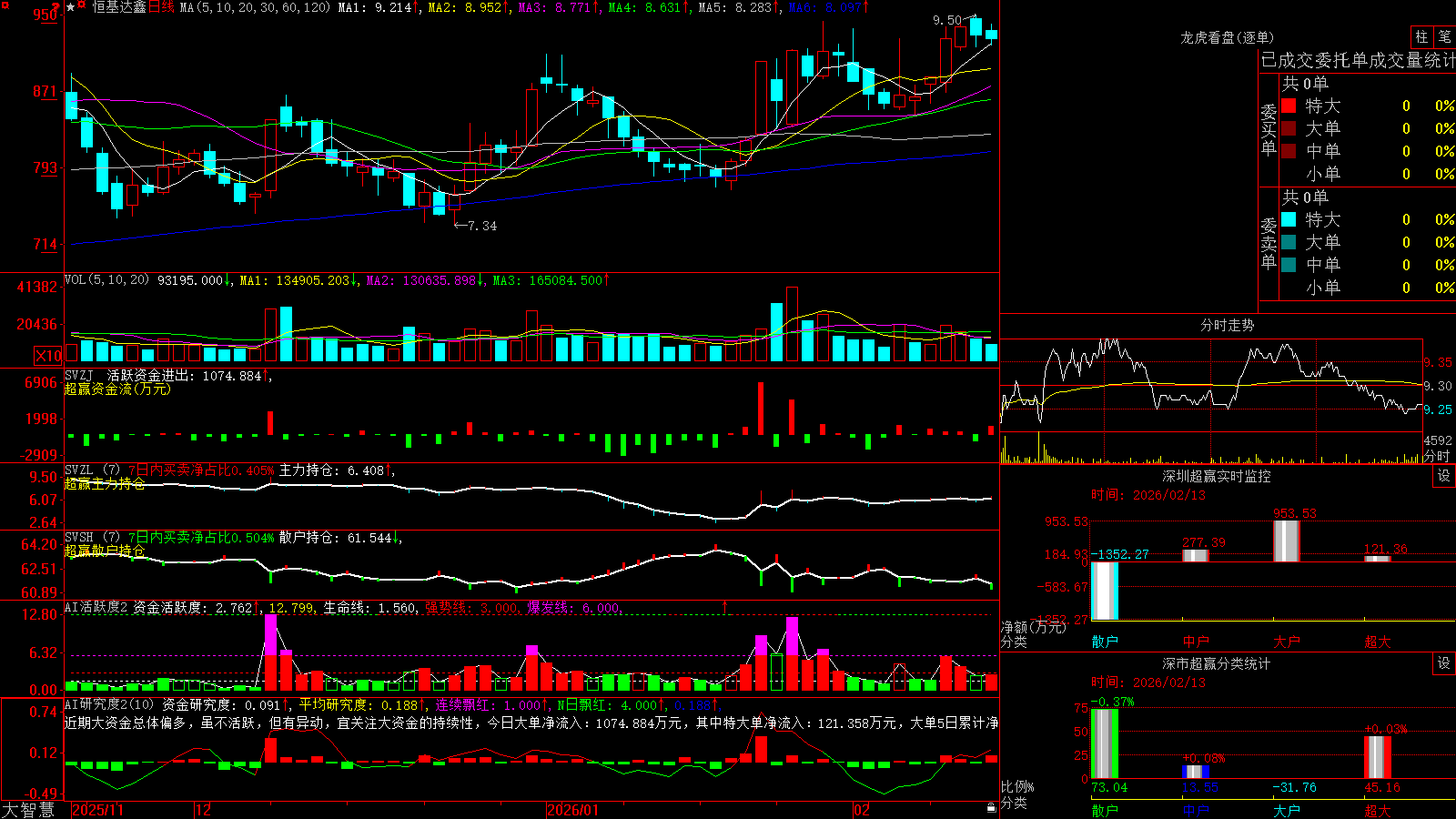Click the SVZL (7) indicator label
The height and width of the screenshot is (819, 1456).
coord(93,470)
